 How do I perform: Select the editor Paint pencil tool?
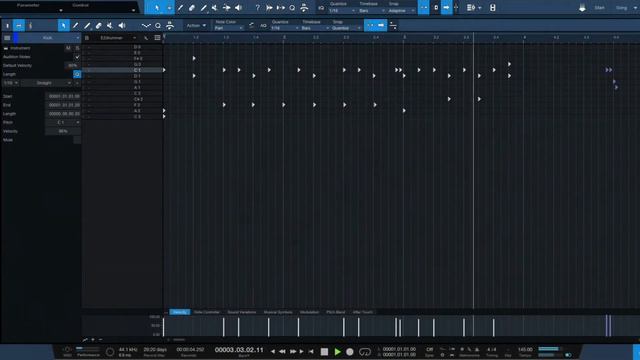click(76, 25)
